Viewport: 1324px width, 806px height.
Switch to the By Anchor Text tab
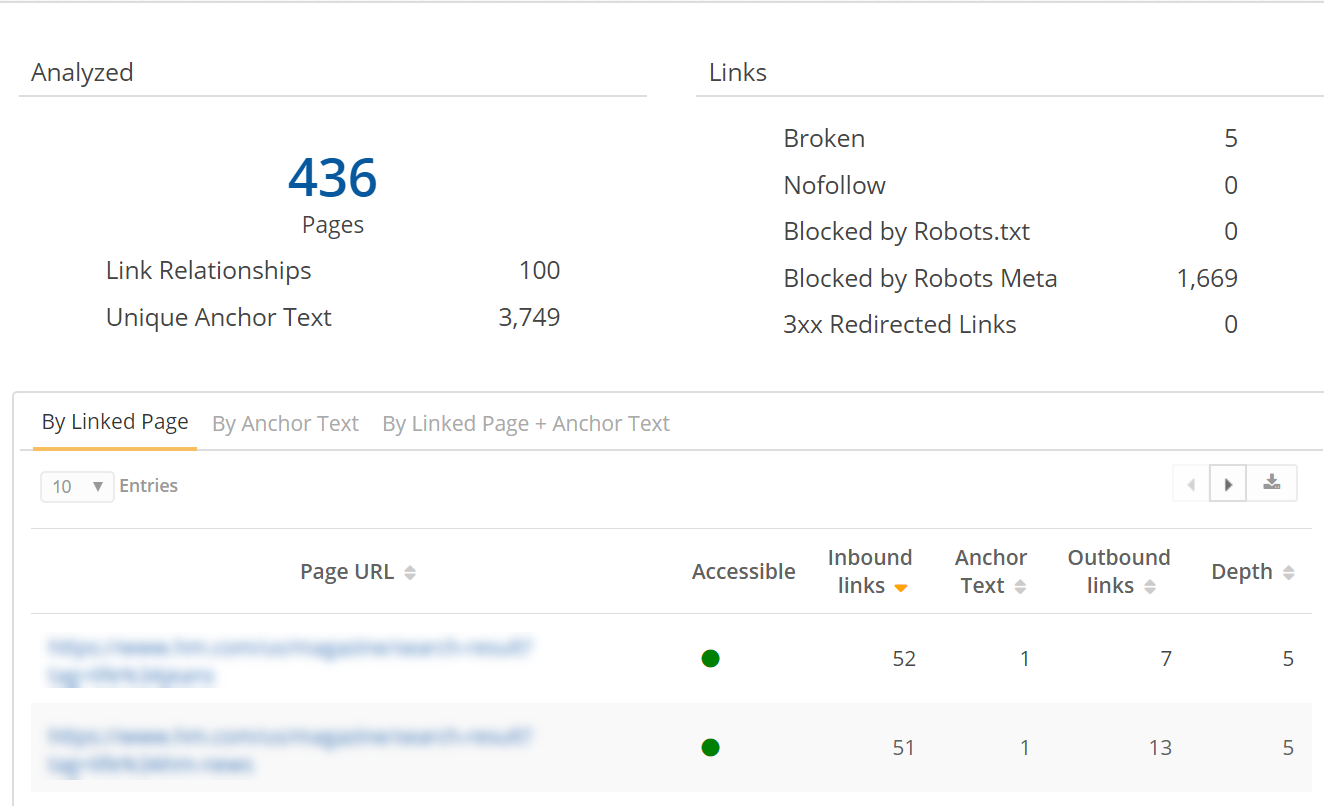point(285,423)
